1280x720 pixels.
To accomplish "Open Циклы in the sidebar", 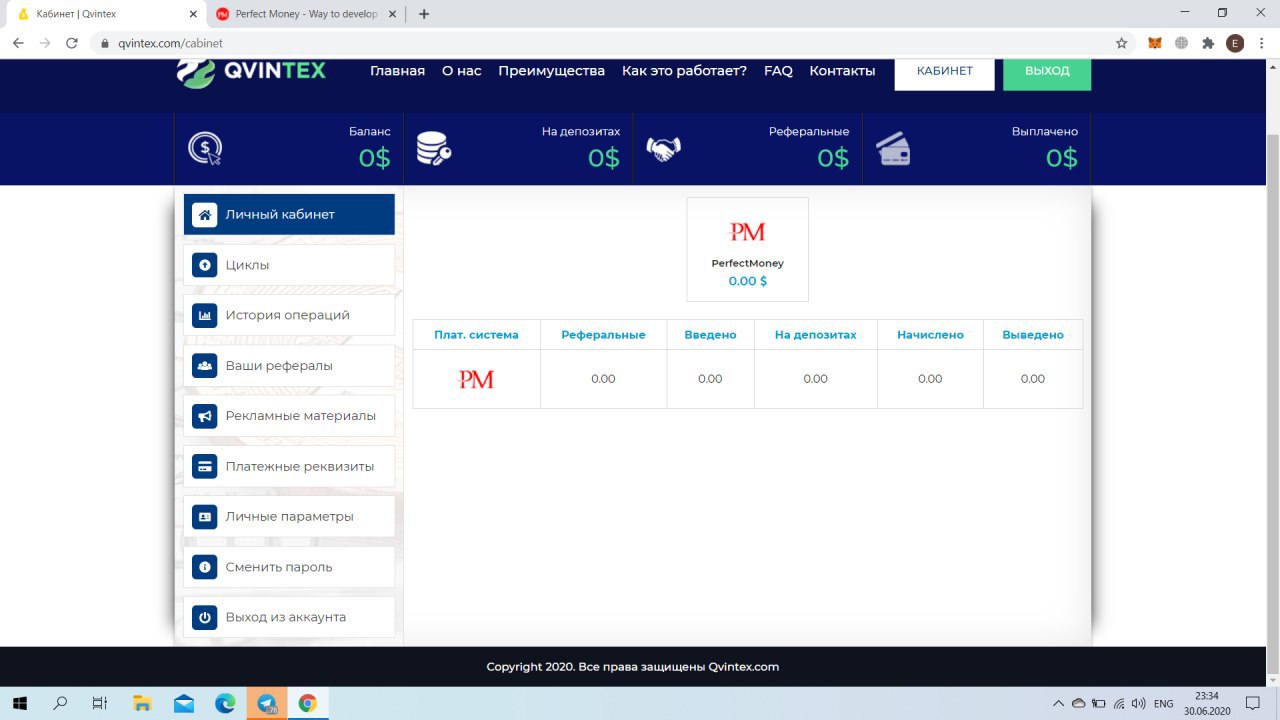I will [x=289, y=265].
